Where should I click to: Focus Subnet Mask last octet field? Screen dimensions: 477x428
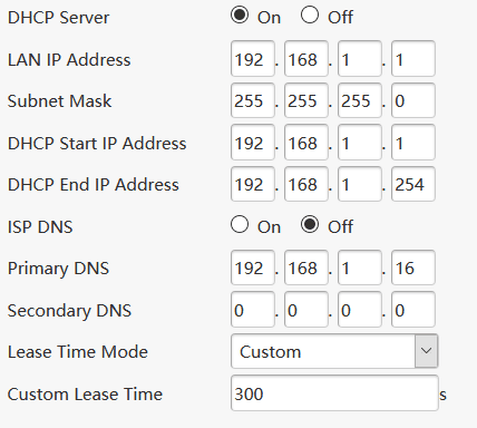pyautogui.click(x=413, y=100)
